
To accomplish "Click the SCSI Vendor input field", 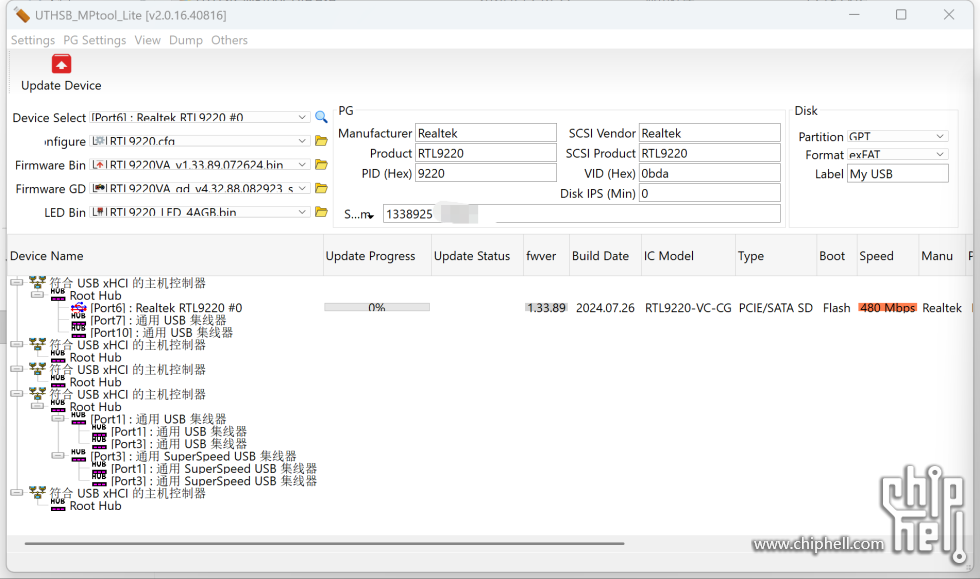I will 709,133.
